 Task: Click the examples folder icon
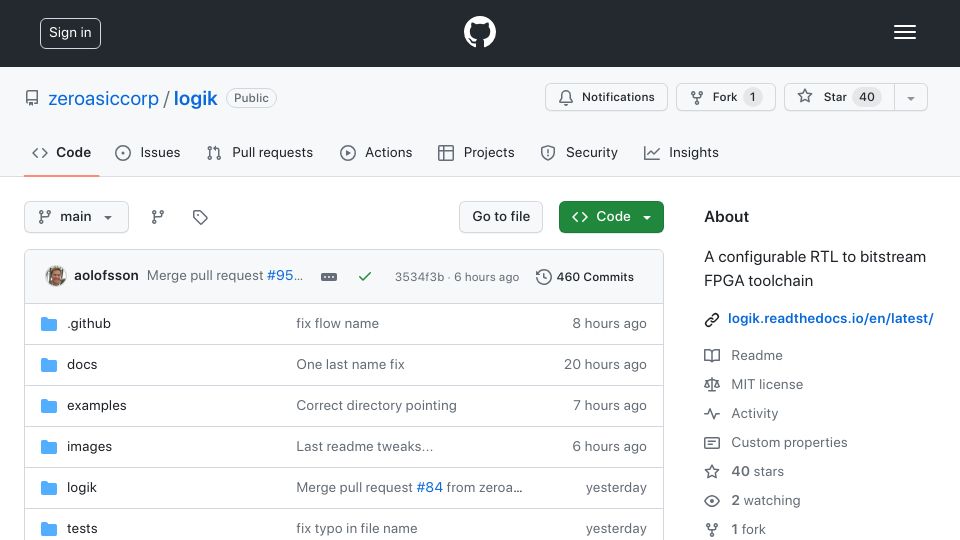coord(49,406)
